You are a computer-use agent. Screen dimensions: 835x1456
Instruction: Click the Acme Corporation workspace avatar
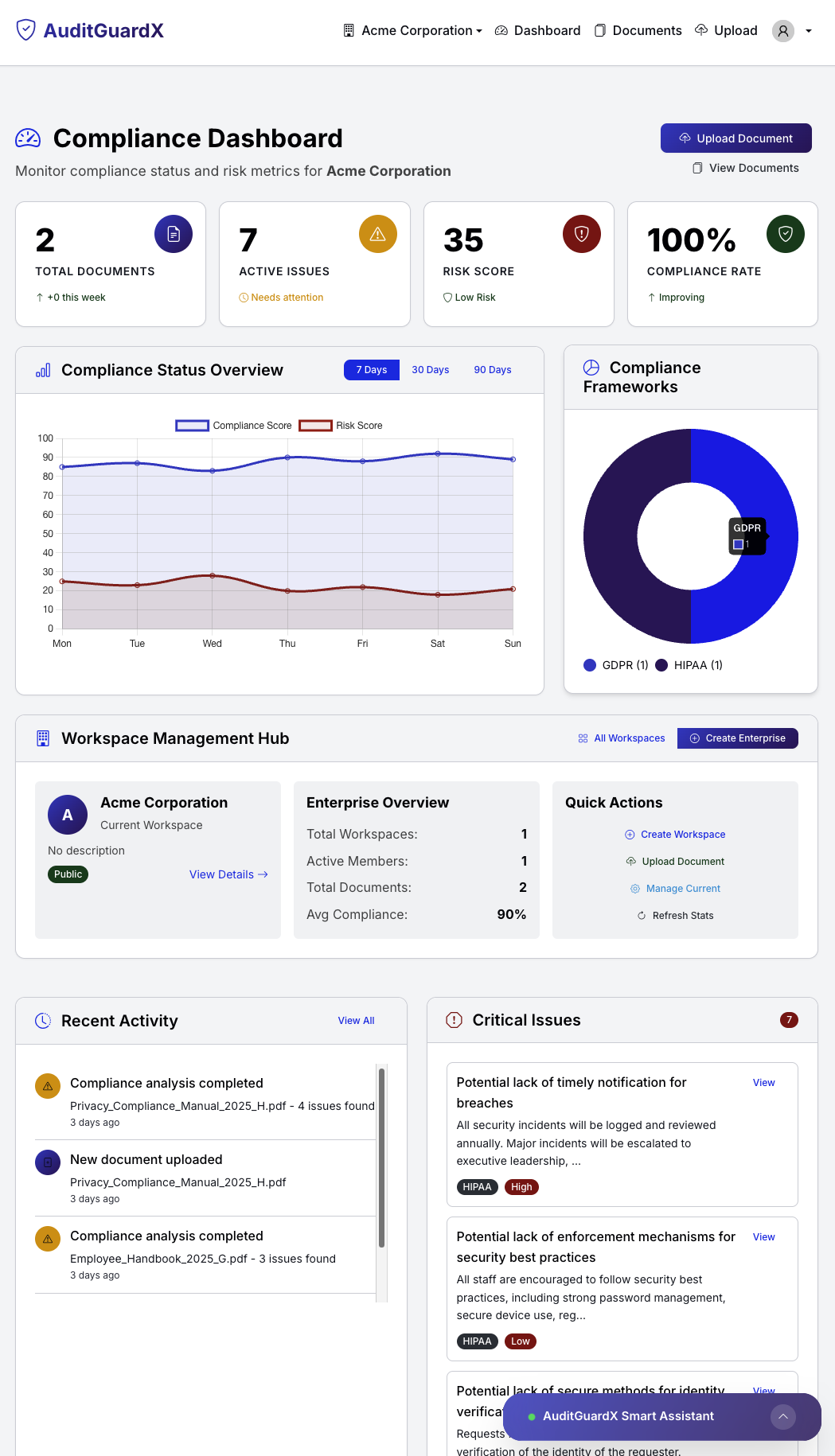[68, 815]
